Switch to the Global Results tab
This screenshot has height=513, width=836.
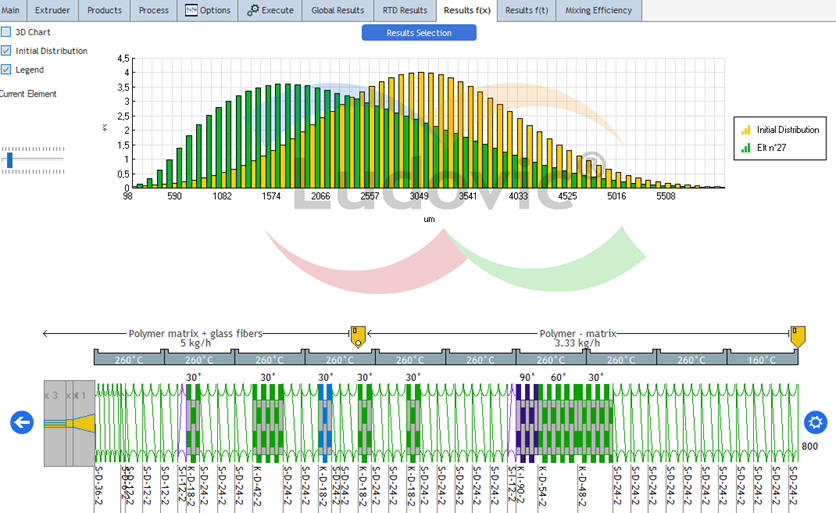click(337, 10)
